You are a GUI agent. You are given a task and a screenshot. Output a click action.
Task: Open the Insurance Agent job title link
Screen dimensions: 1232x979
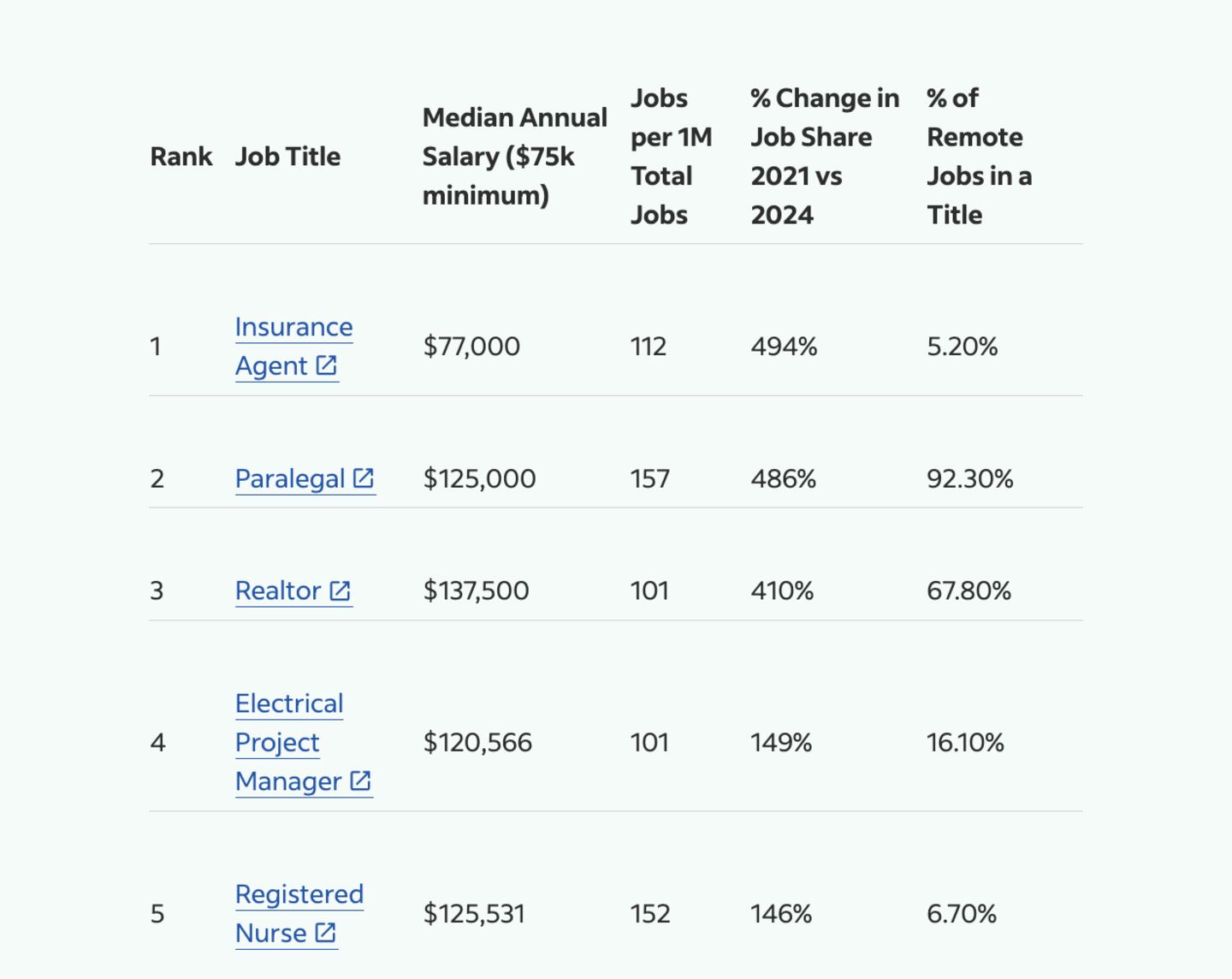[293, 328]
